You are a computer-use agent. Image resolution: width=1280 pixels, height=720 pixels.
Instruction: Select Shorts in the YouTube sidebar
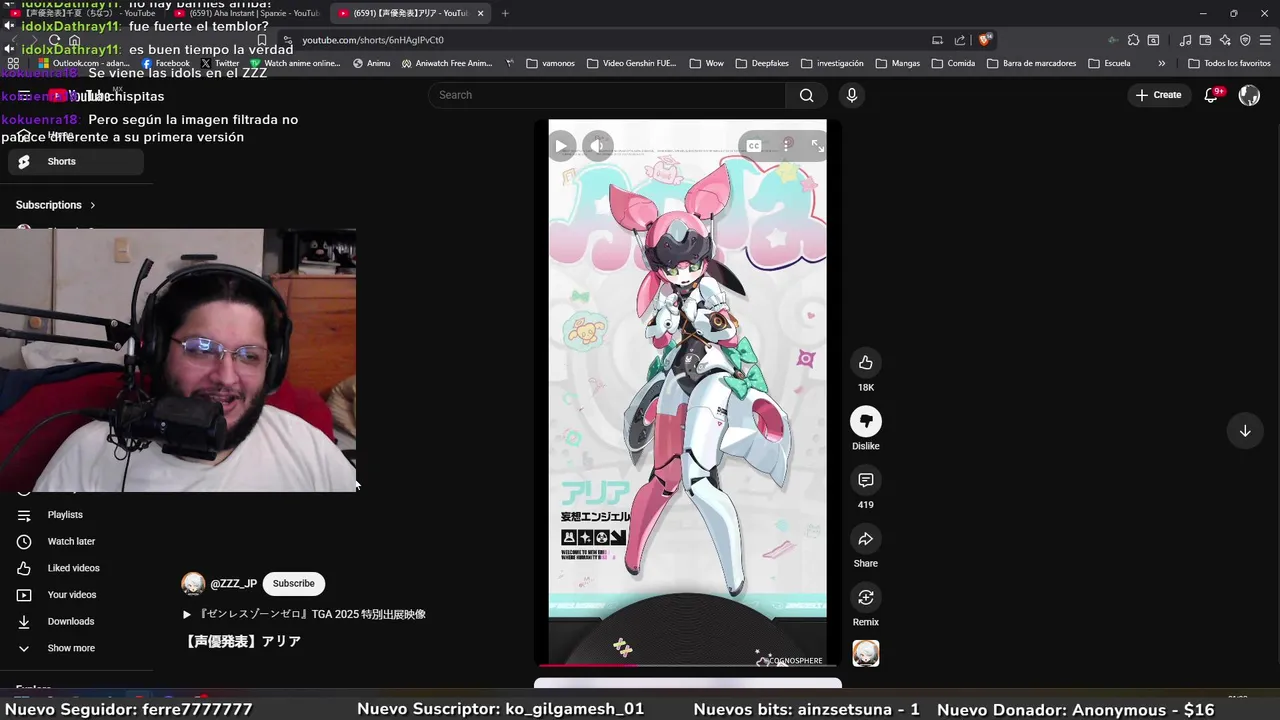tap(76, 161)
